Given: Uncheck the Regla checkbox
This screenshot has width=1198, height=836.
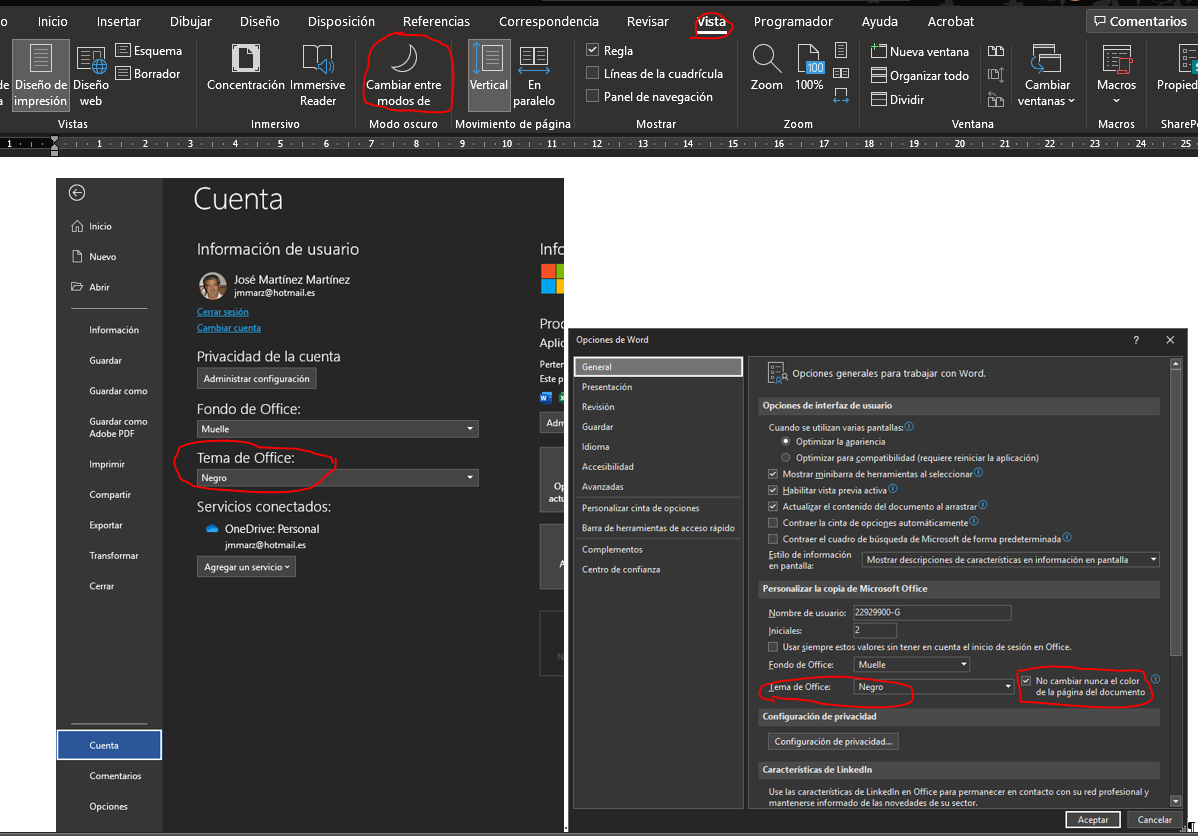Looking at the screenshot, I should pyautogui.click(x=593, y=50).
